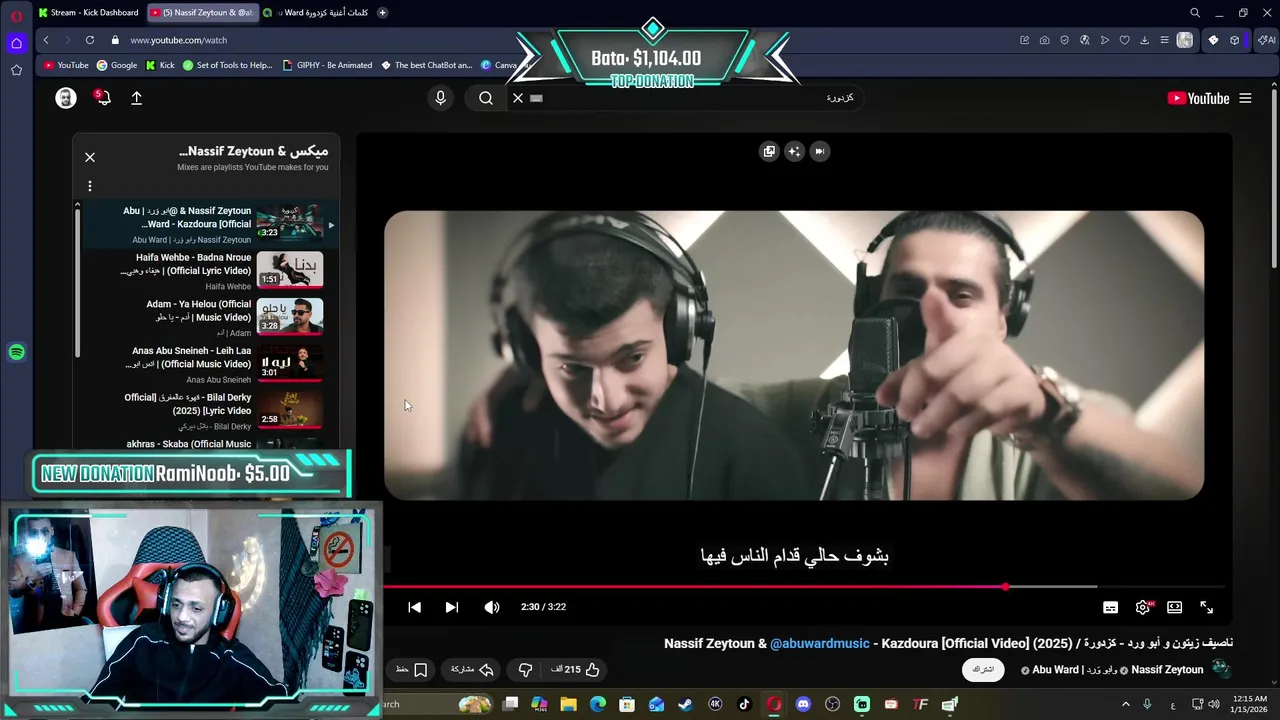Toggle theater mode on the player
Screen dimensions: 1280x720
click(1175, 607)
